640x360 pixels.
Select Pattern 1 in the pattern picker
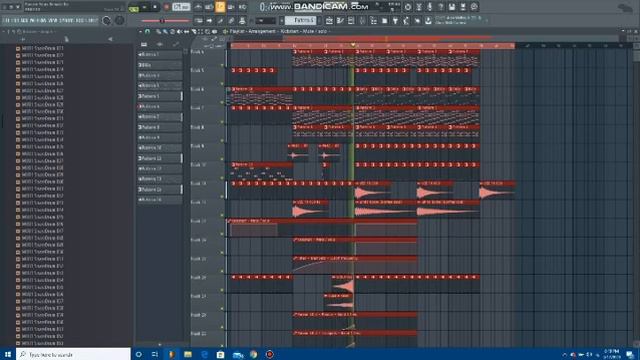pyautogui.click(x=160, y=54)
